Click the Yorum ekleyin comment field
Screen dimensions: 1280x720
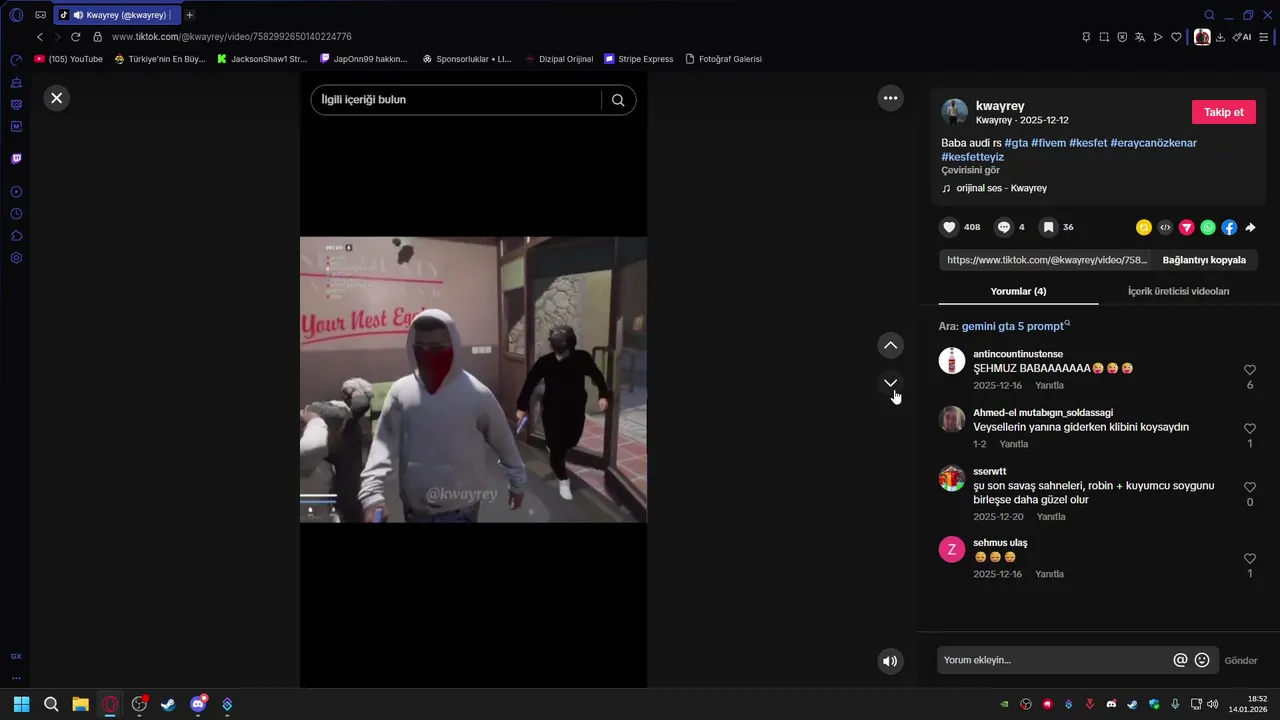point(1055,660)
